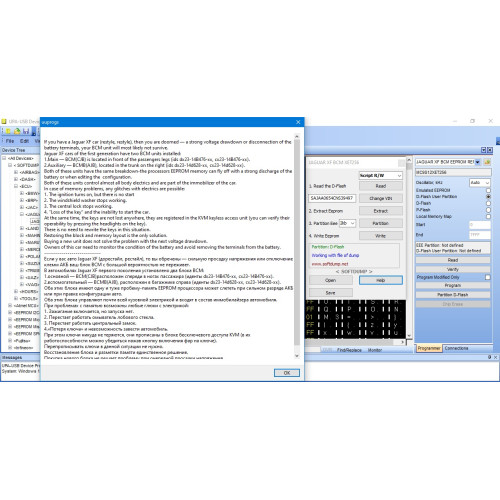The height and width of the screenshot is (500, 500).
Task: Collapse the ECU tree node
Action: pyautogui.click(x=16, y=186)
